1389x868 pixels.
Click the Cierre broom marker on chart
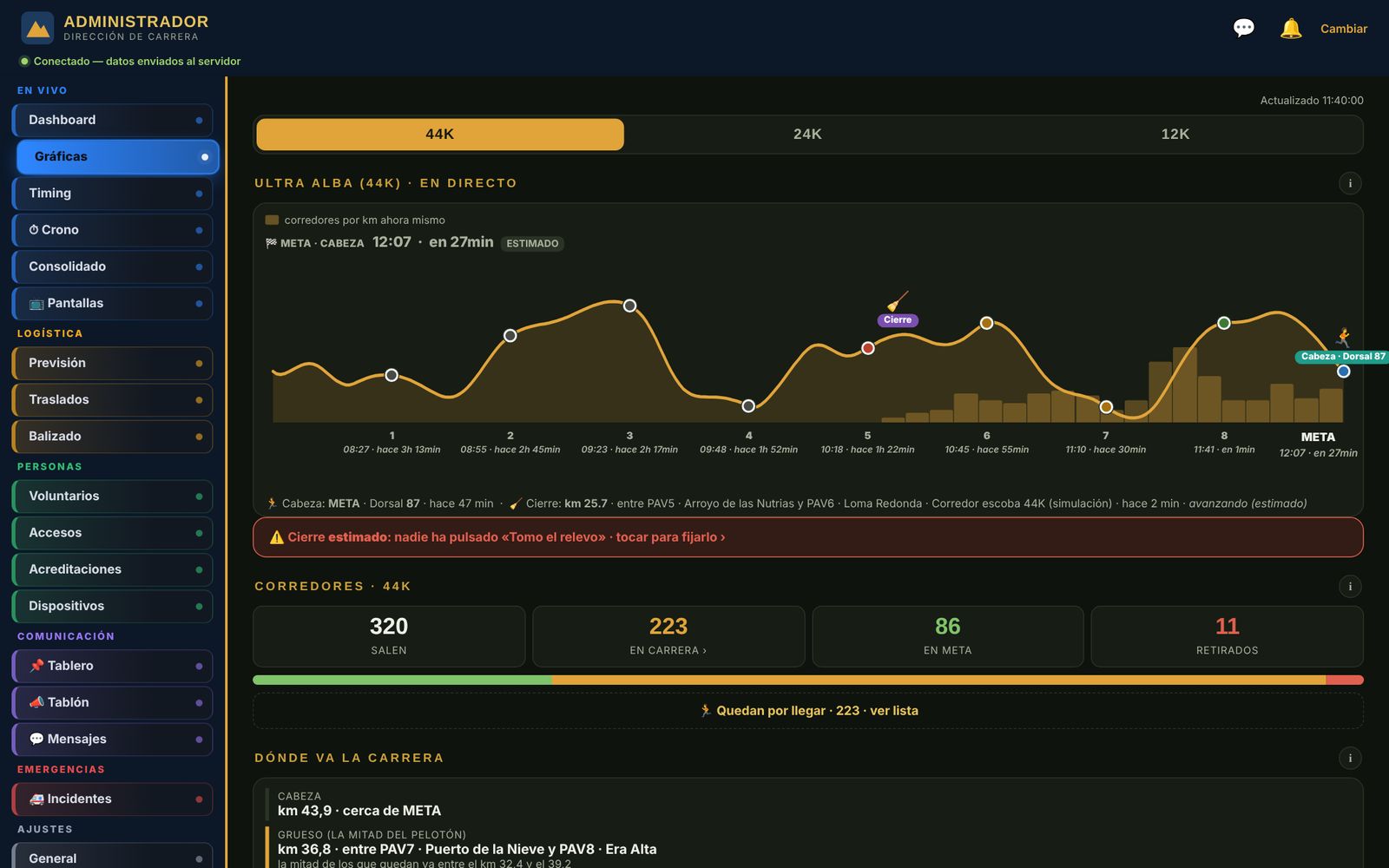(898, 310)
